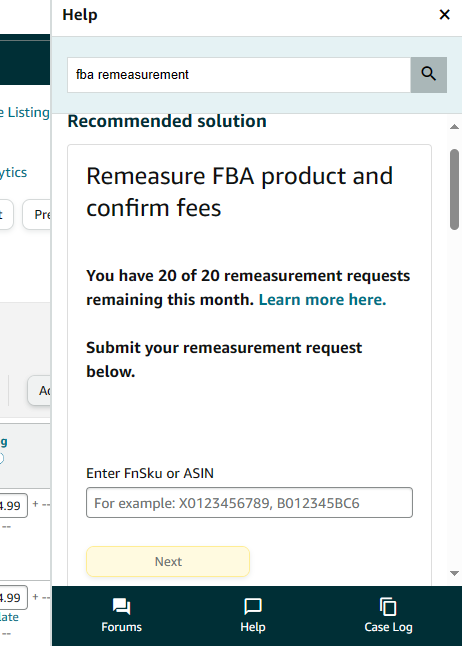The width and height of the screenshot is (462, 646).
Task: Focus the FnSku or ASIN input field
Action: [249, 503]
